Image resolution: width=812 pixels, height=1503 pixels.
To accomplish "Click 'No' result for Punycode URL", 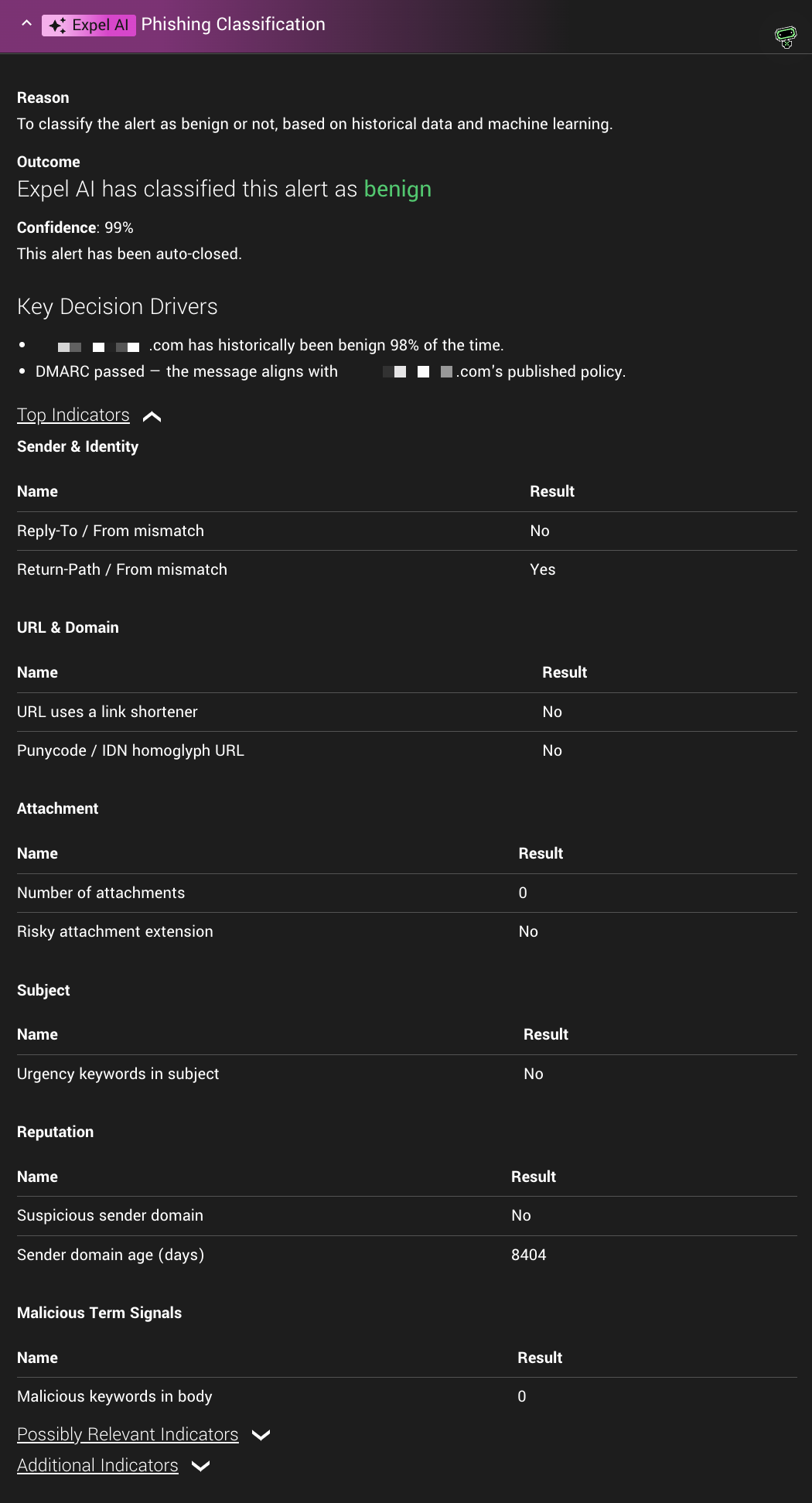I will 552,750.
